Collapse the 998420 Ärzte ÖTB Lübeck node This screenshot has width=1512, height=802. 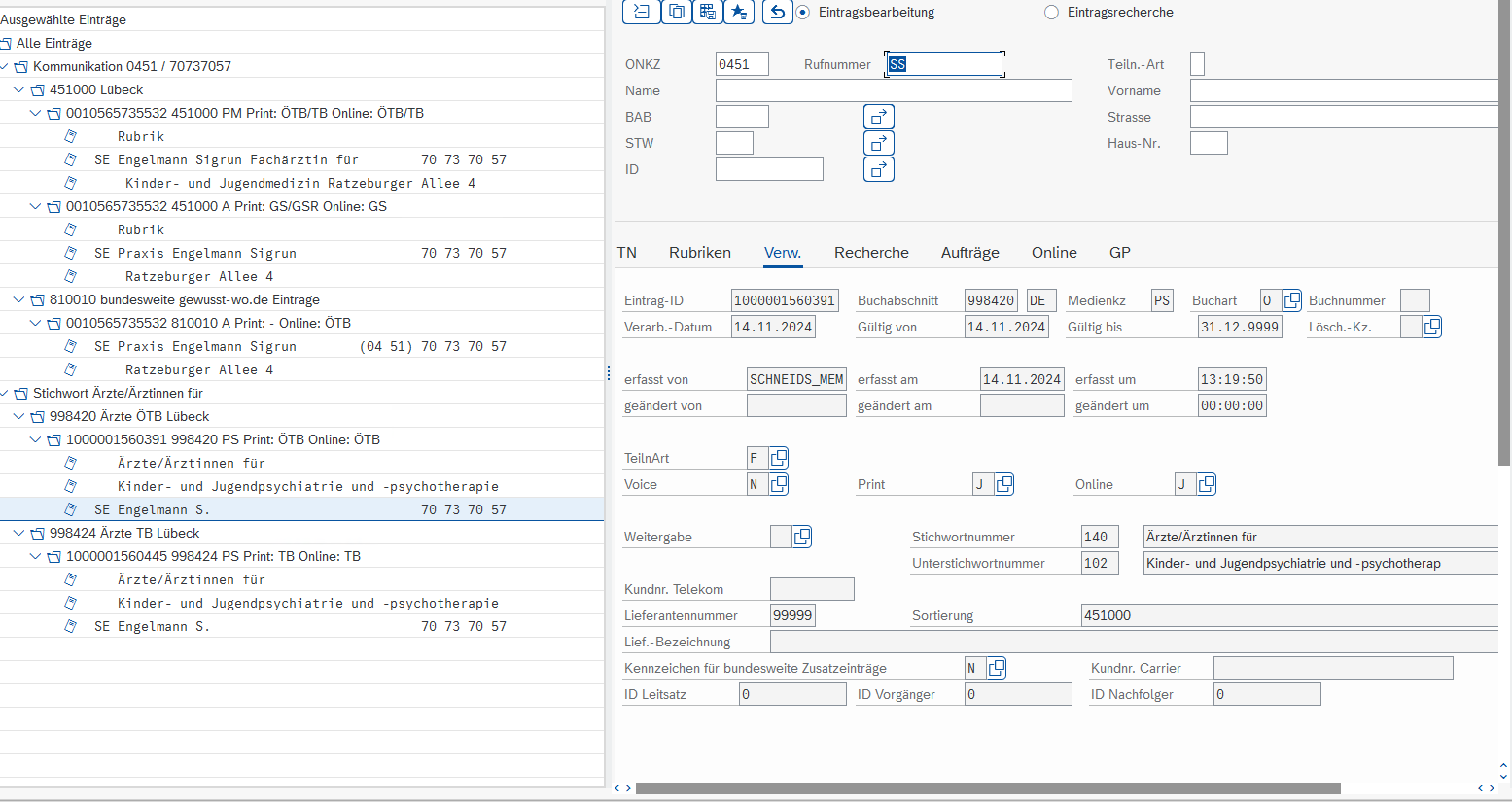18,416
